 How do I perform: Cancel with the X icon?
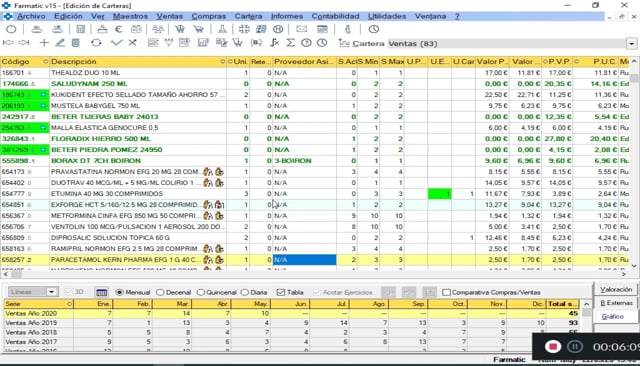pyautogui.click(x=133, y=43)
